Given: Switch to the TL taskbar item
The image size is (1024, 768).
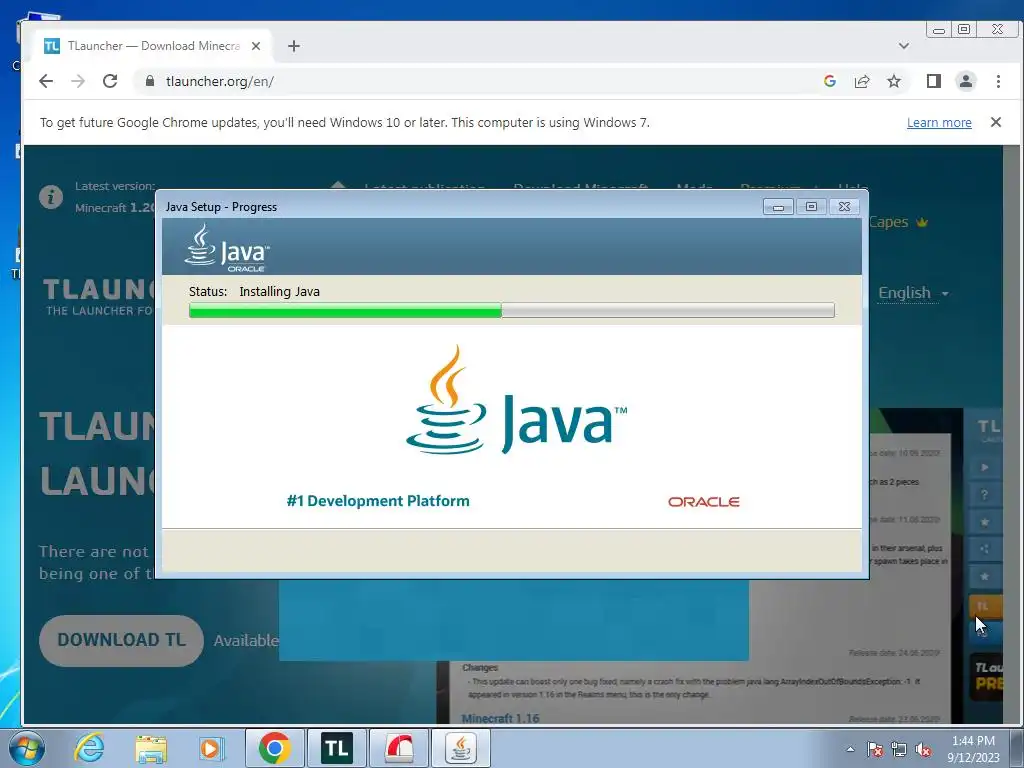Looking at the screenshot, I should (x=336, y=748).
